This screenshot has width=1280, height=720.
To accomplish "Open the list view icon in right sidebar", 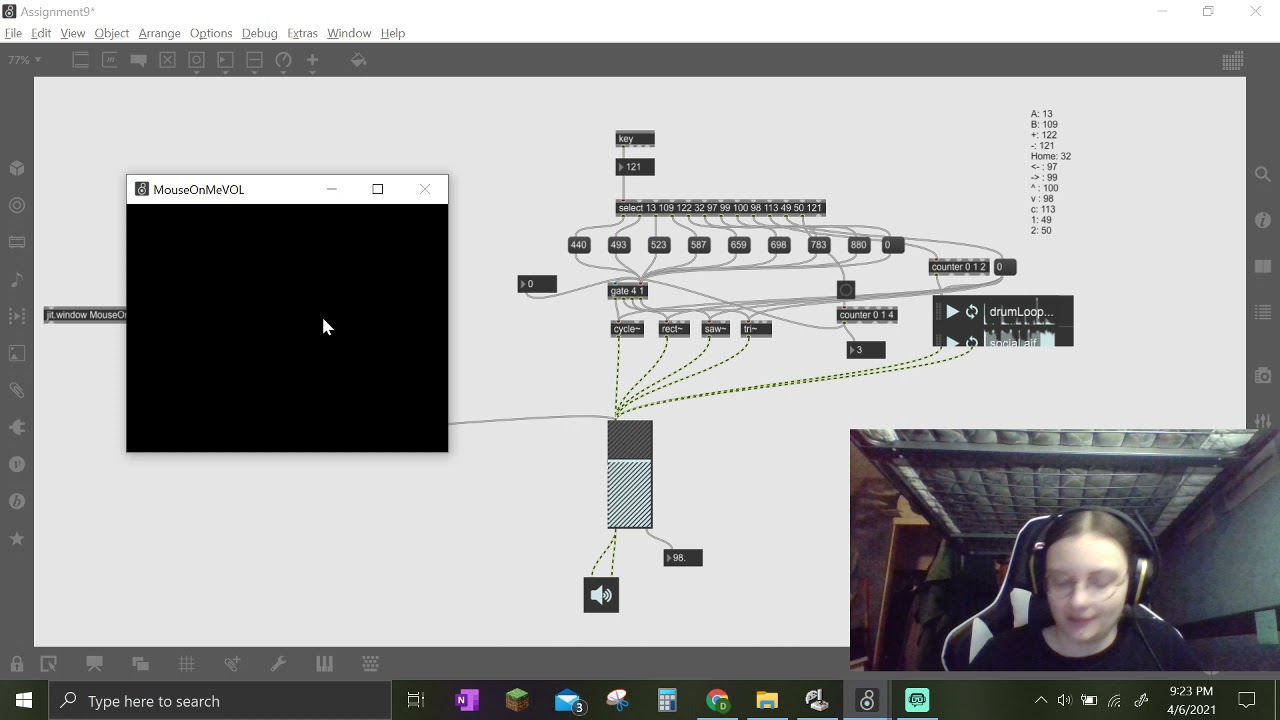I will (x=1263, y=312).
